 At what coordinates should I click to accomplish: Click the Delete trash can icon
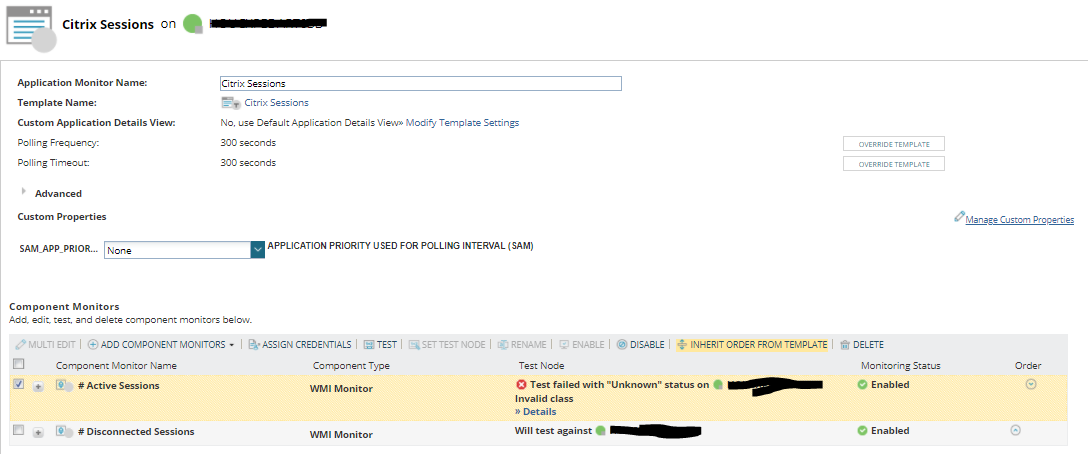click(x=844, y=344)
